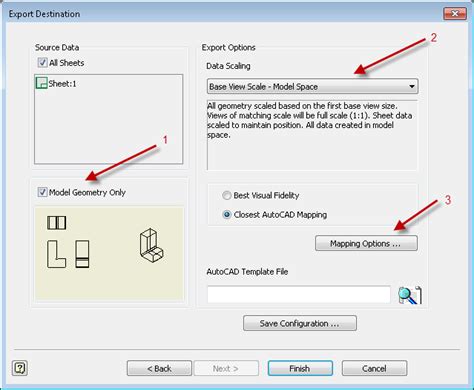Image resolution: width=474 pixels, height=390 pixels.
Task: Click Save Configuration button
Action: tap(300, 323)
